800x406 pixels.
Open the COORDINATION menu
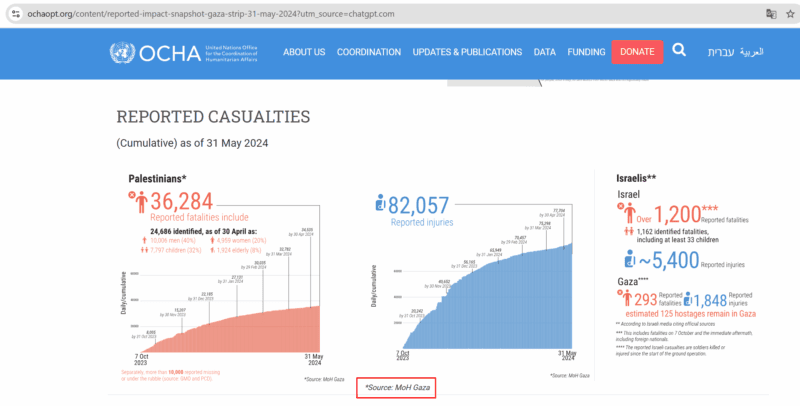point(369,52)
